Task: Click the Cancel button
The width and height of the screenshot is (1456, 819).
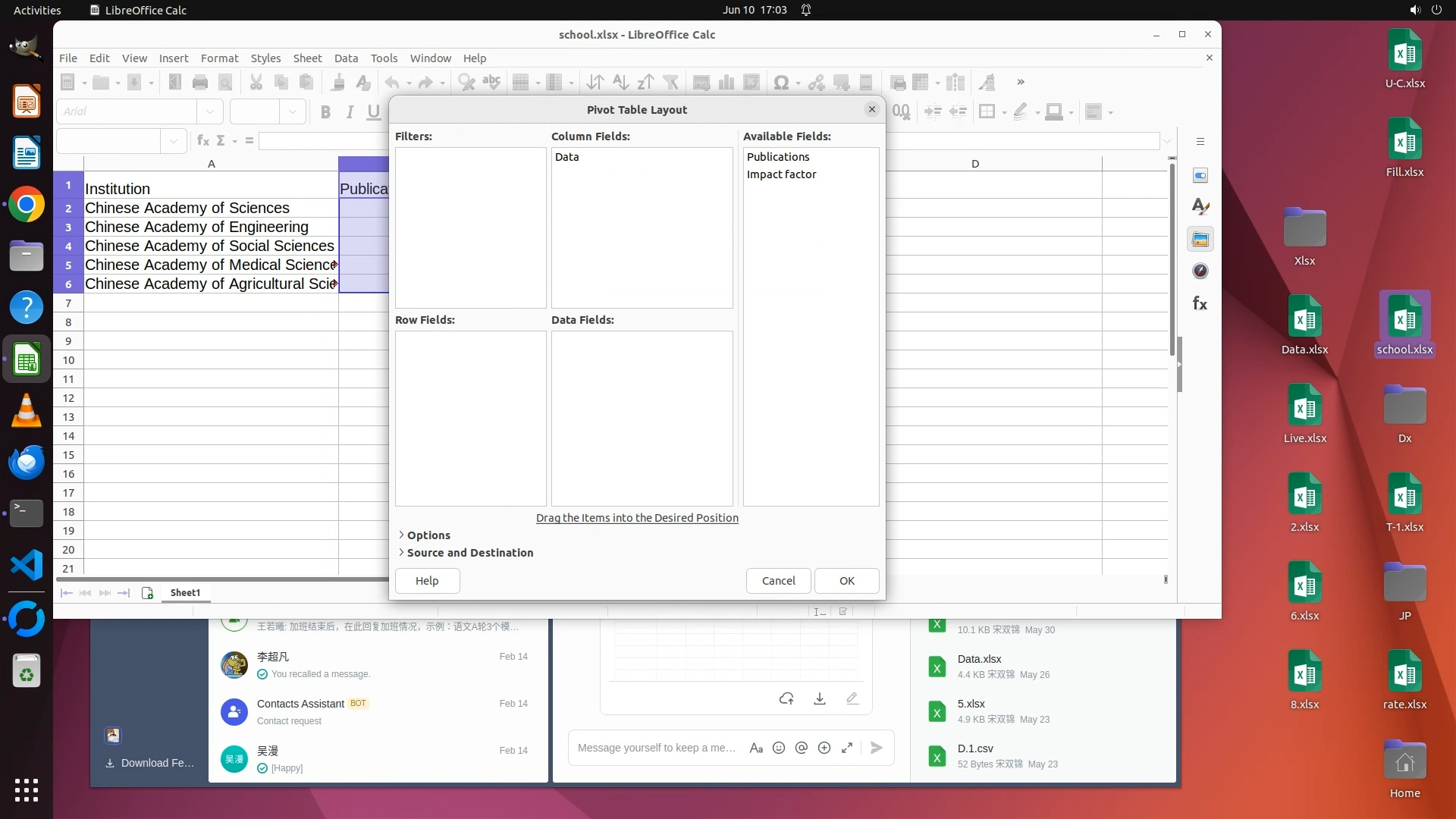Action: coord(778,581)
